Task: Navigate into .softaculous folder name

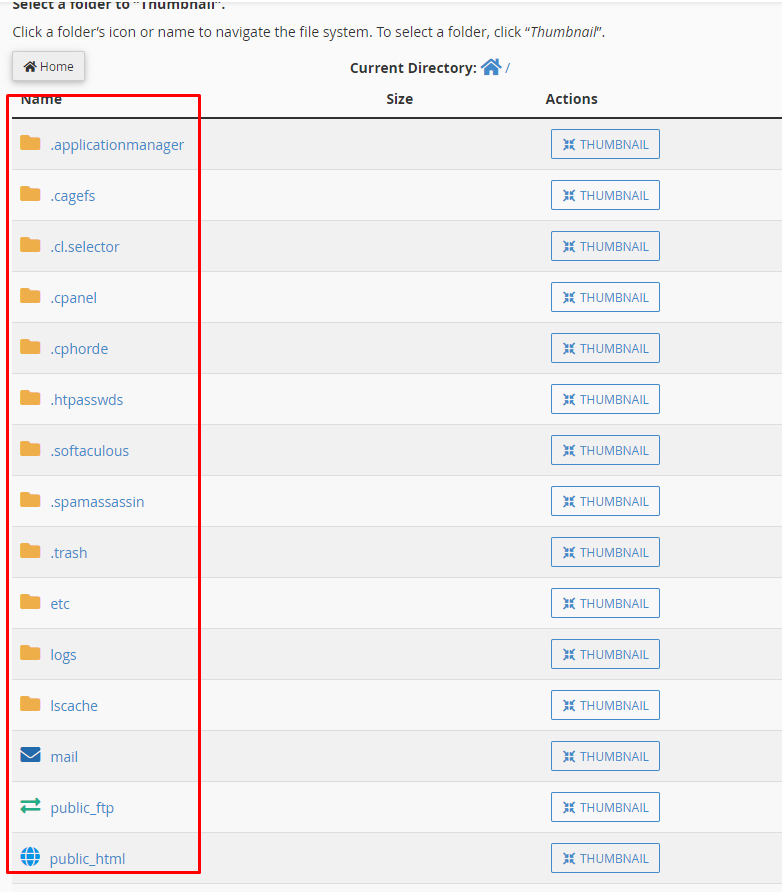Action: point(89,451)
